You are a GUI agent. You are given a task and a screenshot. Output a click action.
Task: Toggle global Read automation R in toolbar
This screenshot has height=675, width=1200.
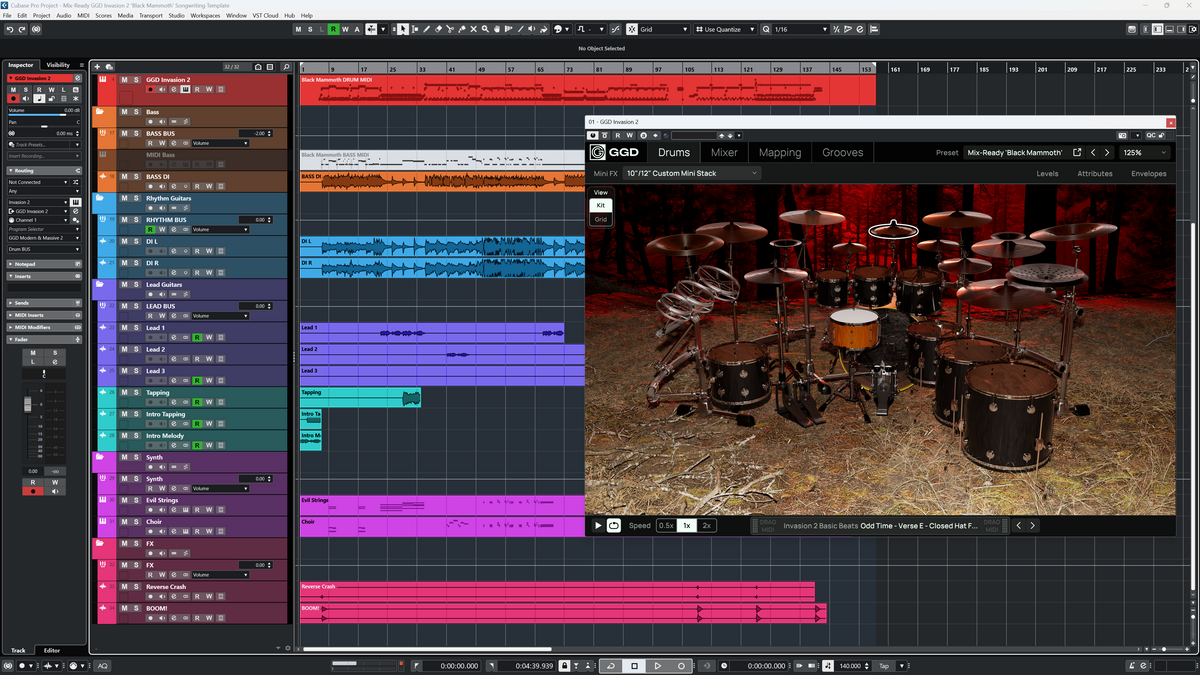click(x=333, y=29)
